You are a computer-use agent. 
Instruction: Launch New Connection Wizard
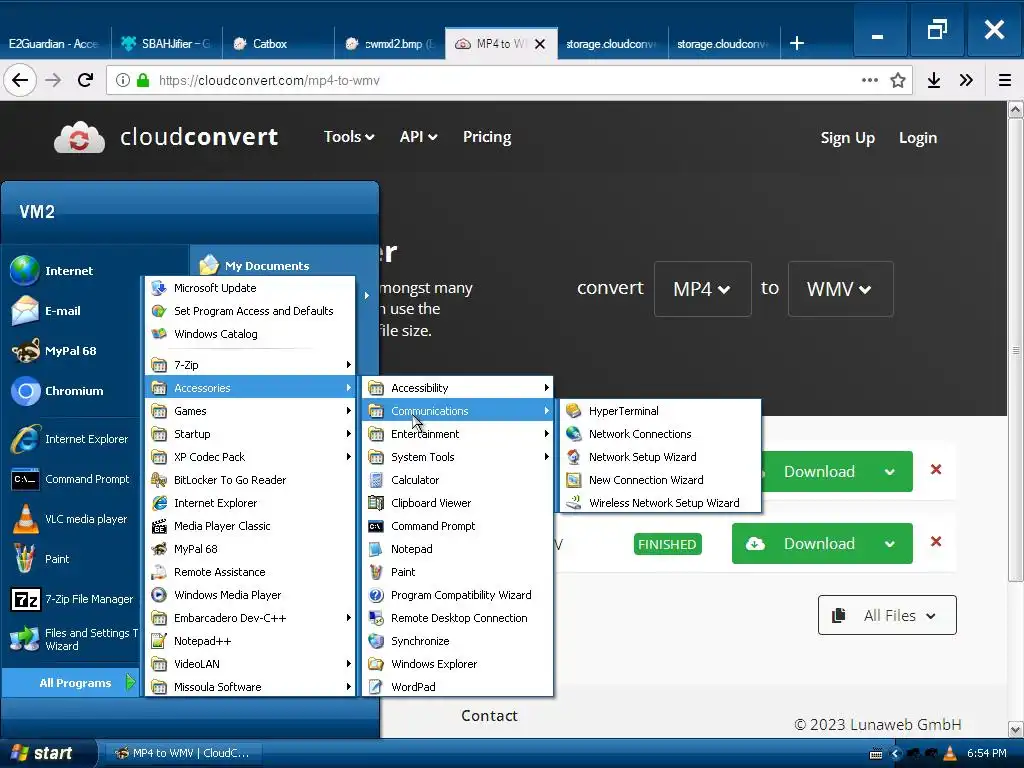[x=660, y=479]
